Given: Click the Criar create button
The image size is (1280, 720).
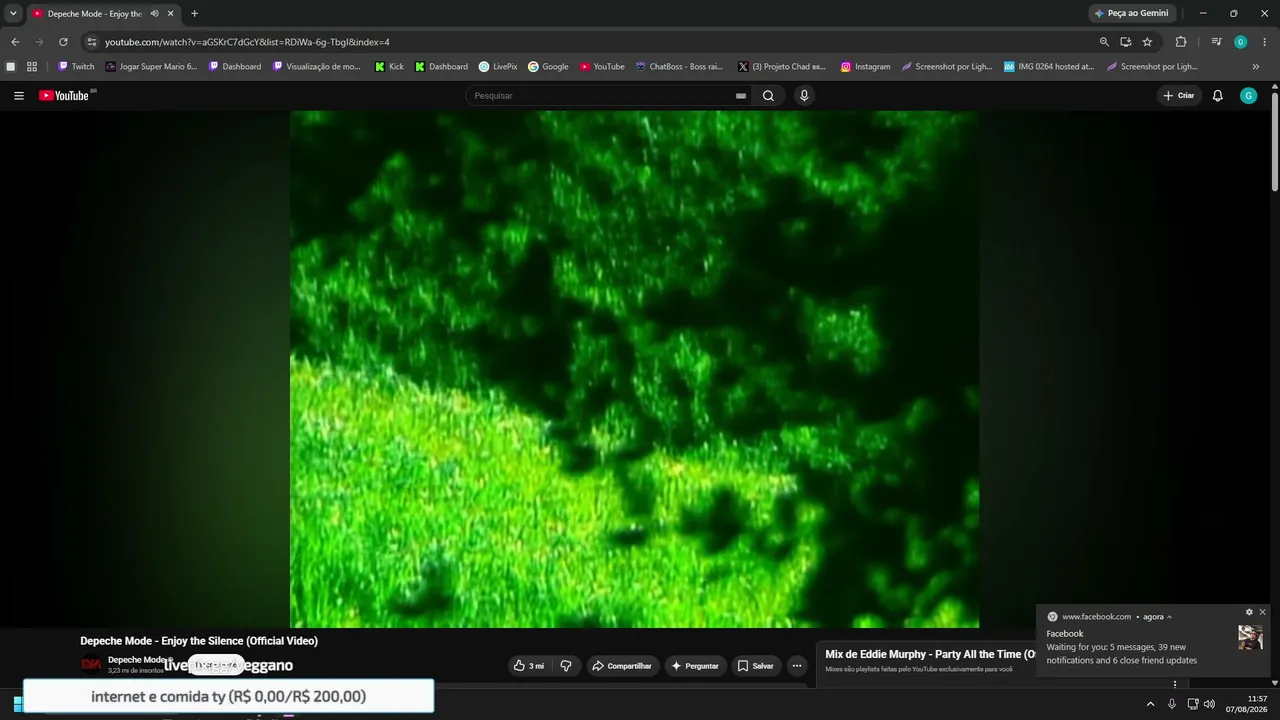Looking at the screenshot, I should (1178, 96).
